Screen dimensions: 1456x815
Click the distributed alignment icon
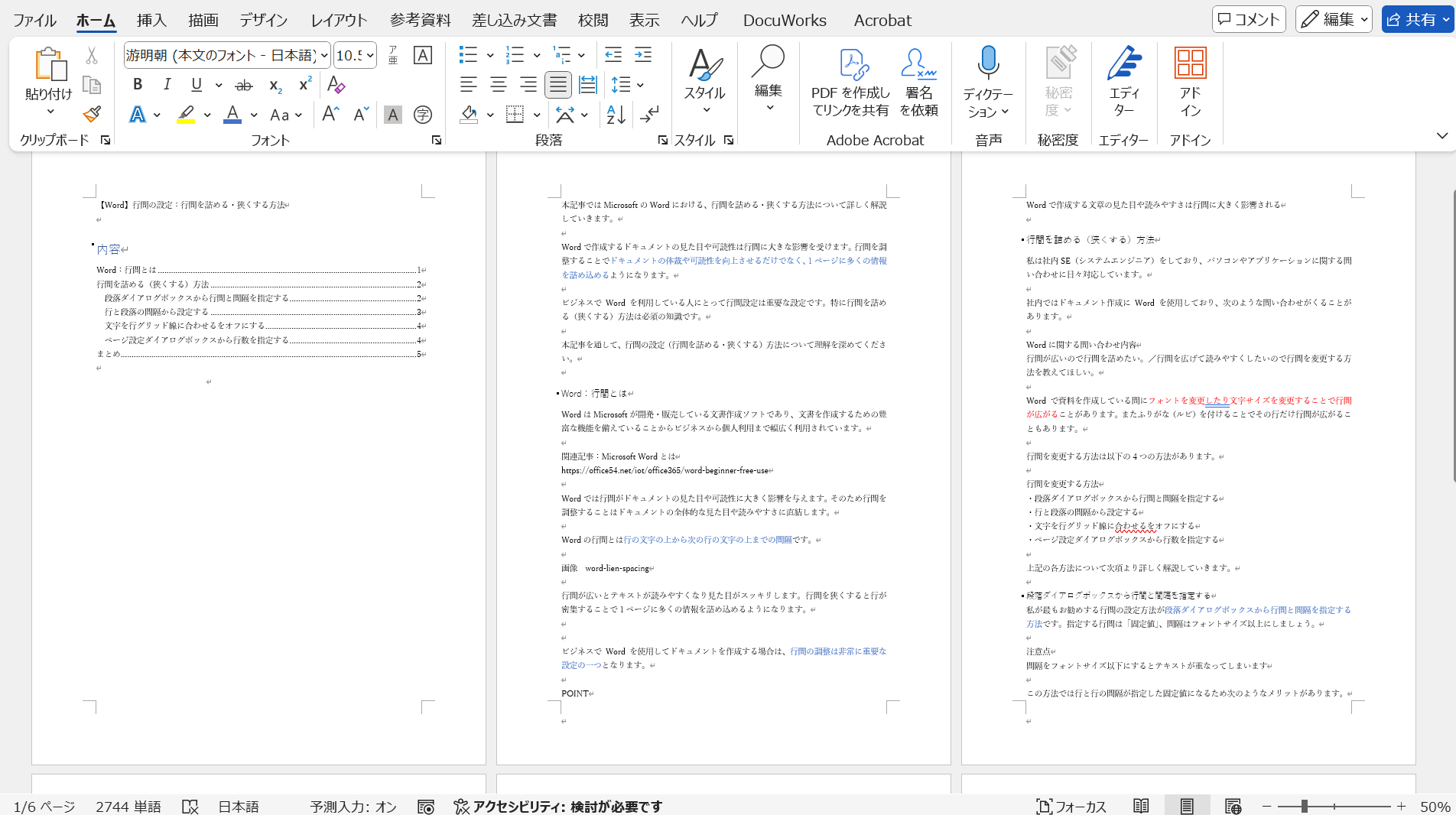click(x=587, y=85)
